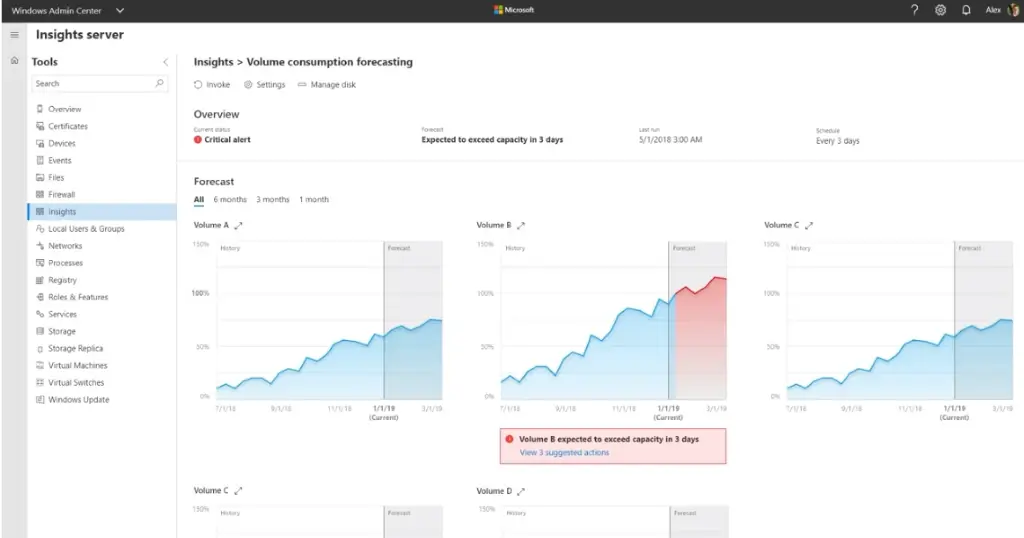This screenshot has width=1024, height=538.
Task: Select the 3 months forecast tab
Action: point(272,200)
